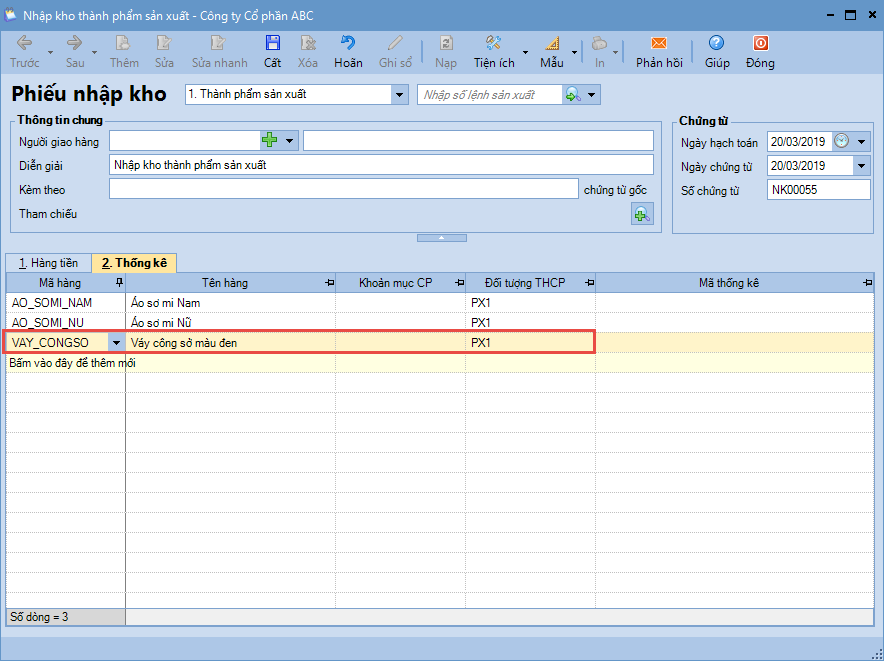Switch to the Hàng tiền tab

pos(48,263)
